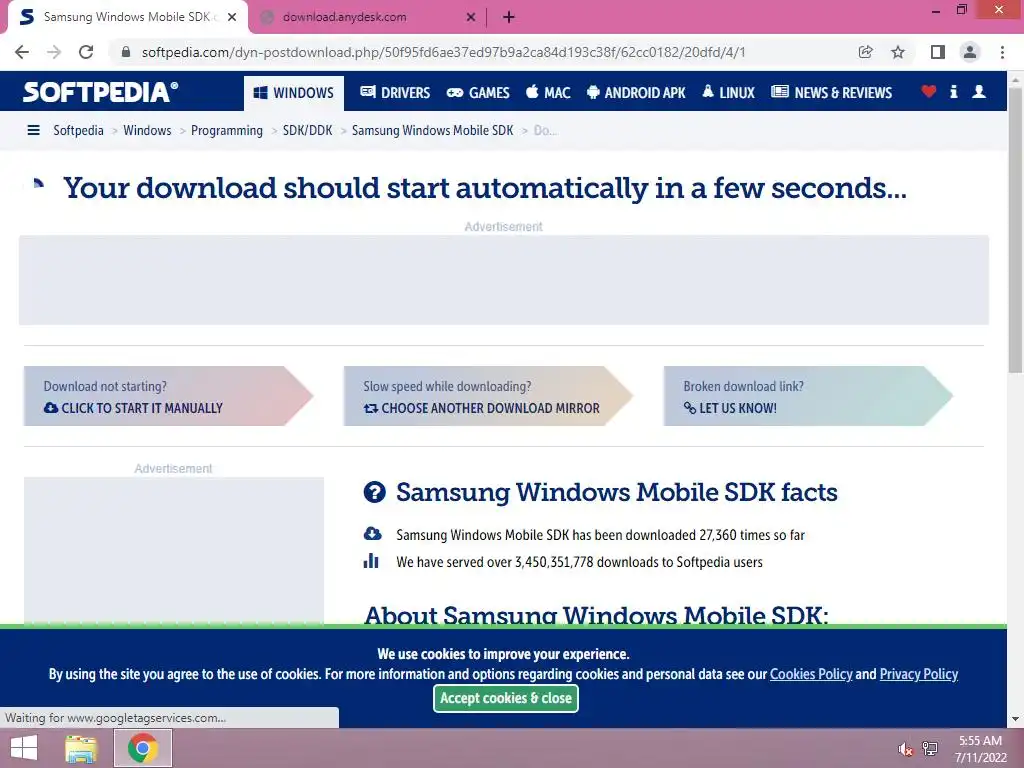The image size is (1024, 768).
Task: Switch to the download.anydesk.com tab
Action: coord(366,18)
